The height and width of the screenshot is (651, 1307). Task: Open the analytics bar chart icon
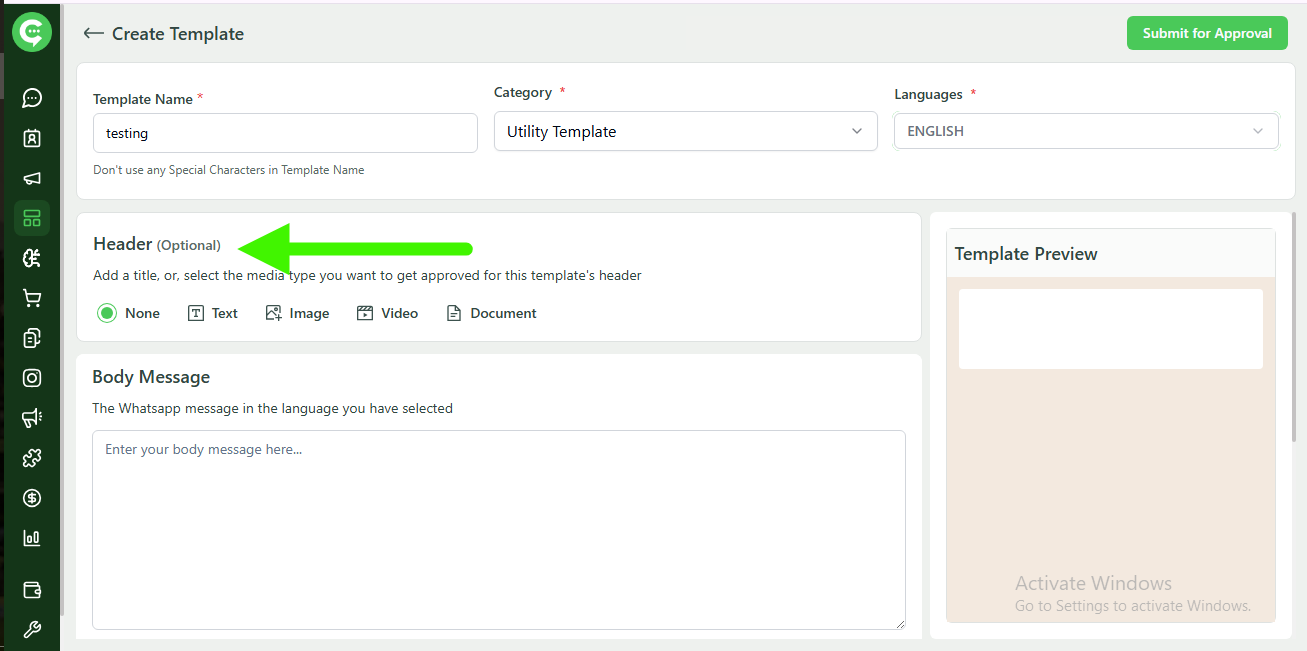pyautogui.click(x=32, y=537)
